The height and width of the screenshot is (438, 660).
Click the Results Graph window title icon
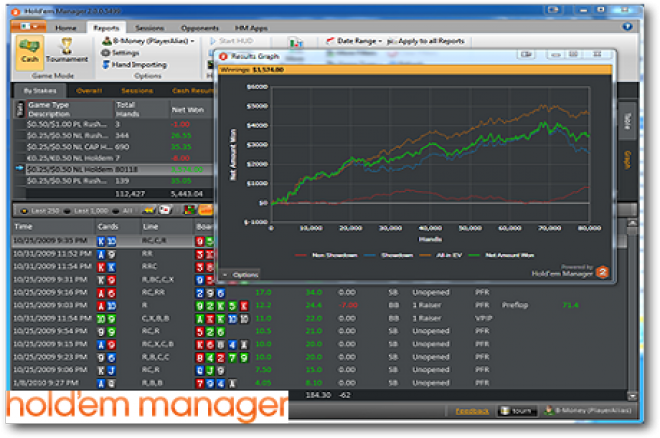224,56
